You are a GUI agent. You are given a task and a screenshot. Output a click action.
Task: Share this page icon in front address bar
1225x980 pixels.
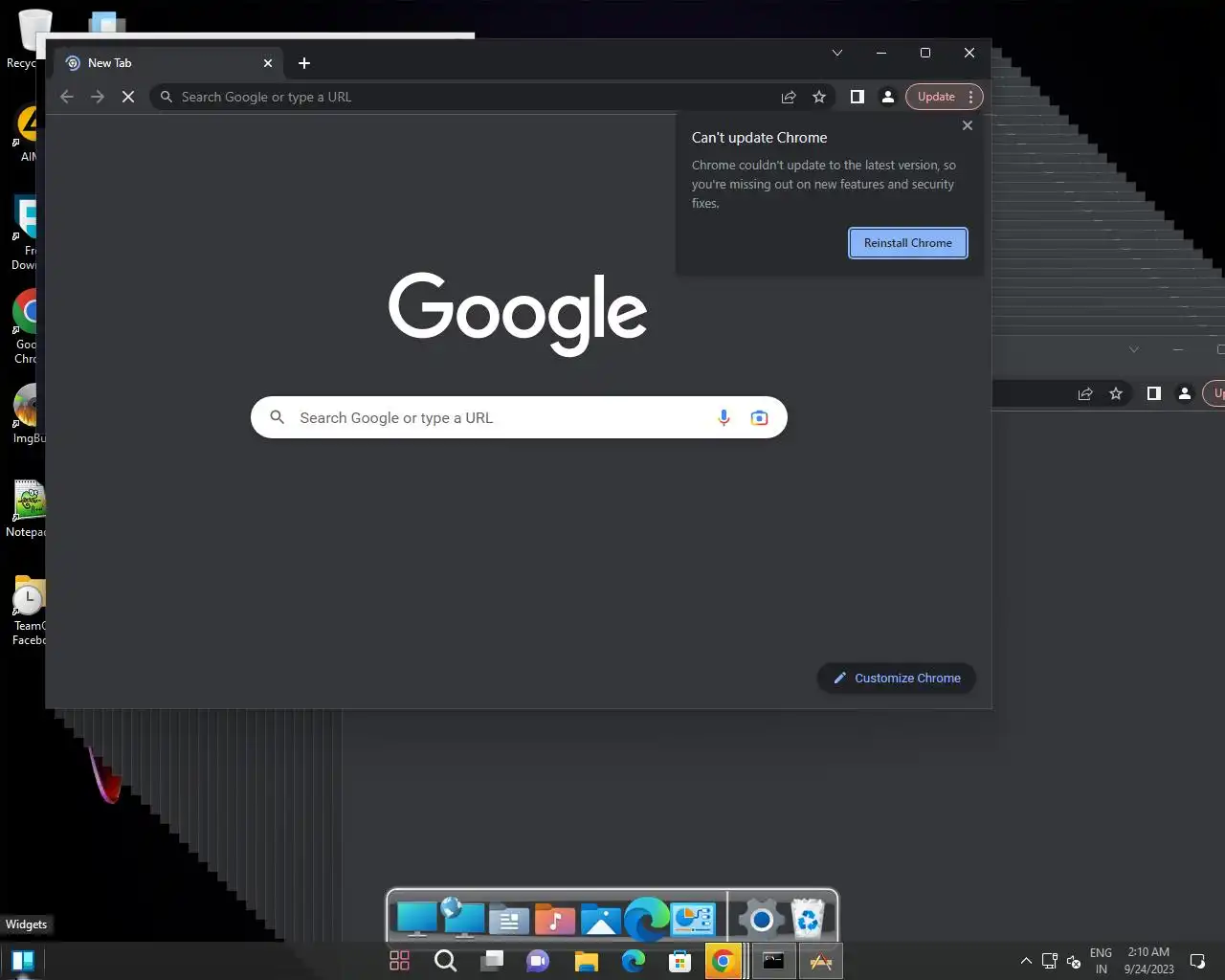(x=789, y=97)
